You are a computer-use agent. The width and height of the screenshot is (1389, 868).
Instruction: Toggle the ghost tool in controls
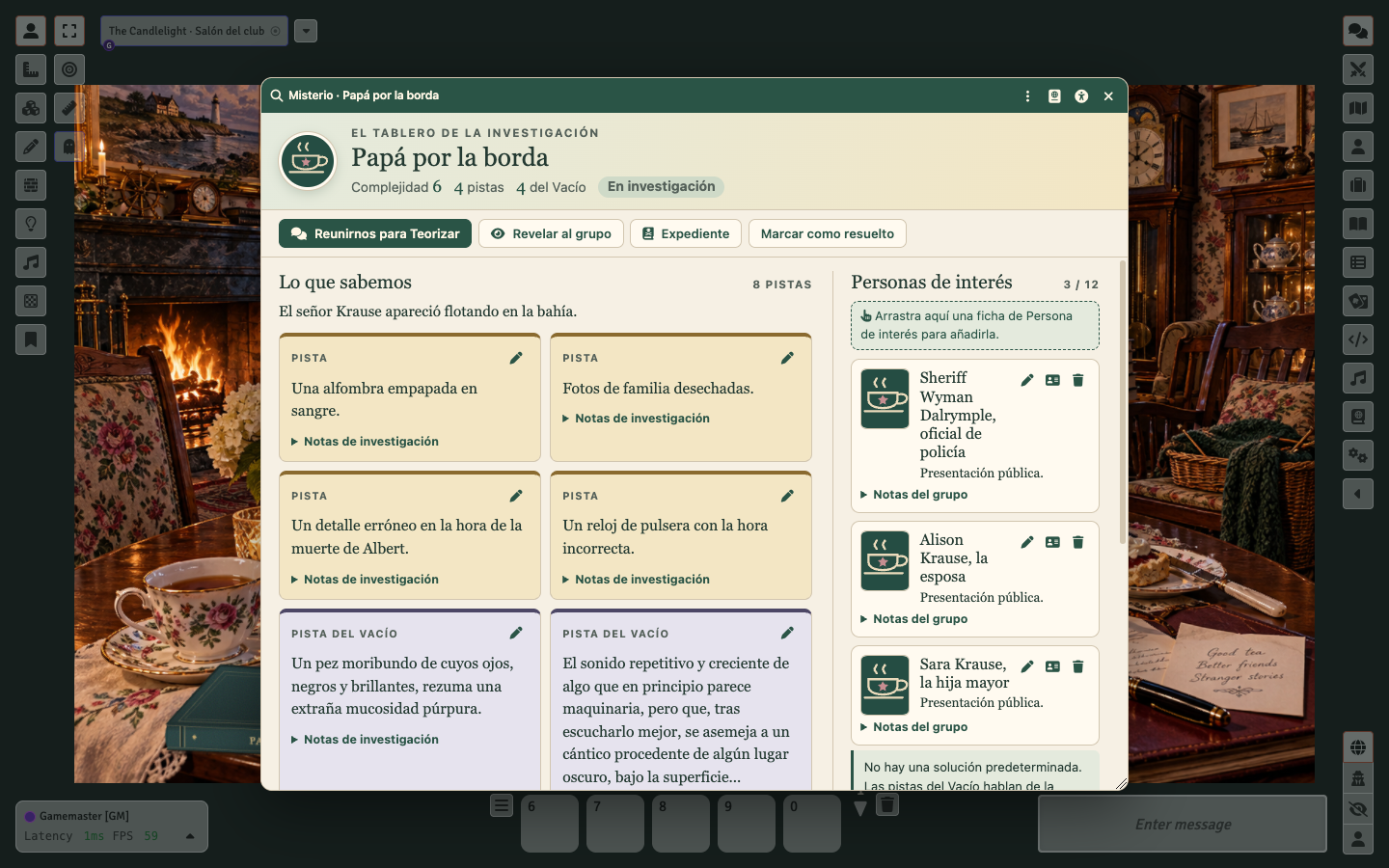tap(68, 147)
